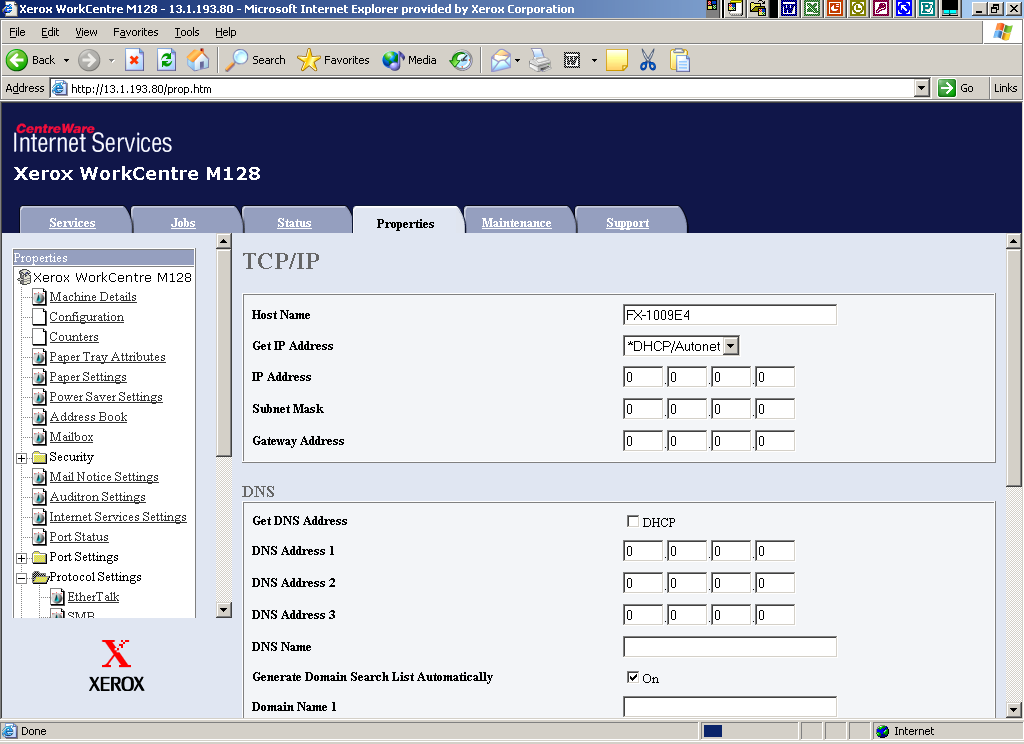
Task: Open the Edit menu
Action: point(50,32)
